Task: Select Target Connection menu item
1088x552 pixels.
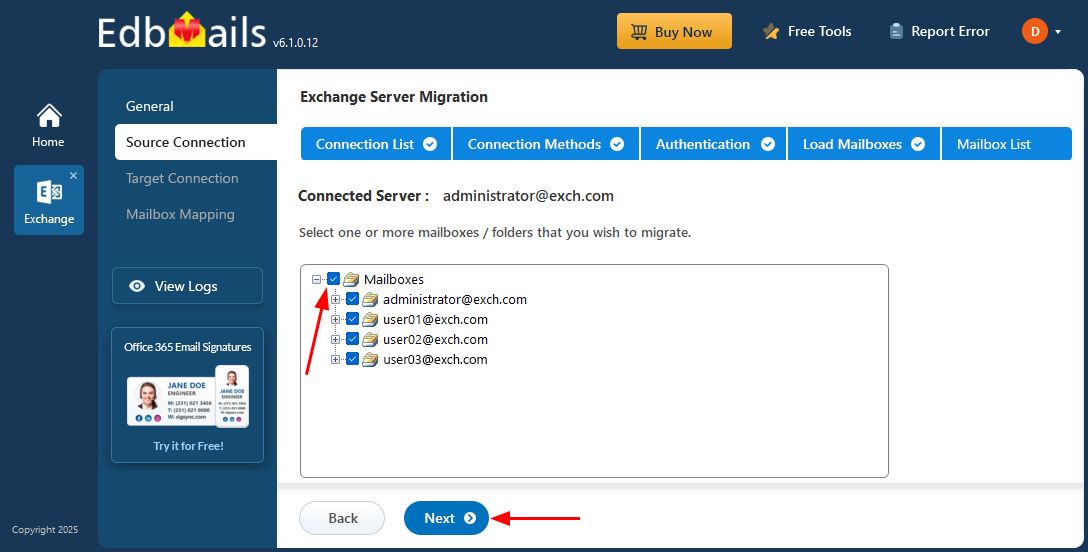Action: pos(182,178)
